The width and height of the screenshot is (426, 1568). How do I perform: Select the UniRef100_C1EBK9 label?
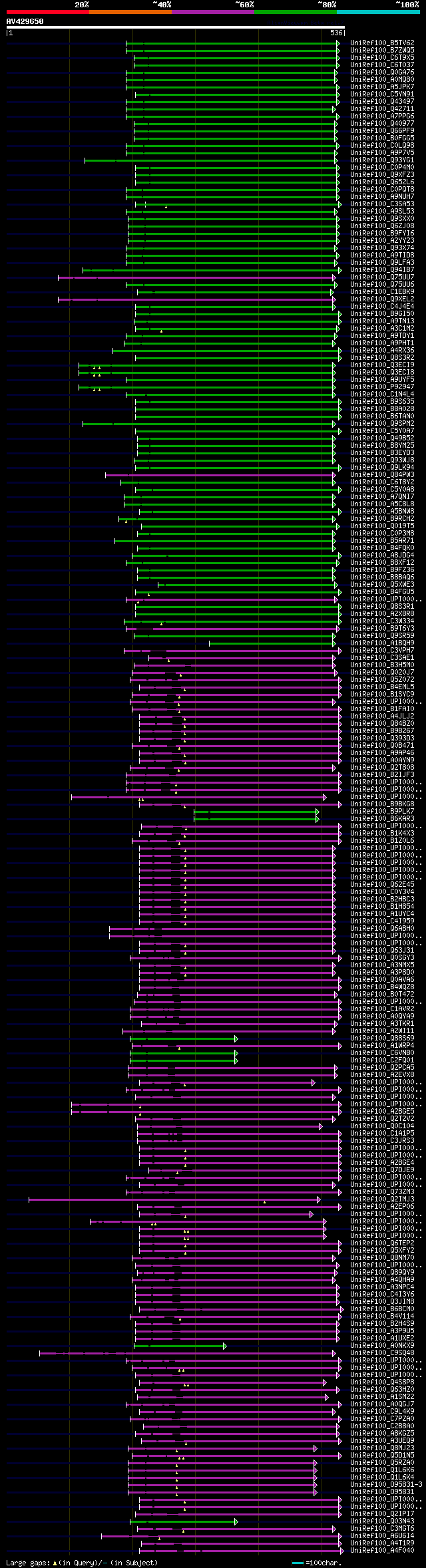(382, 292)
